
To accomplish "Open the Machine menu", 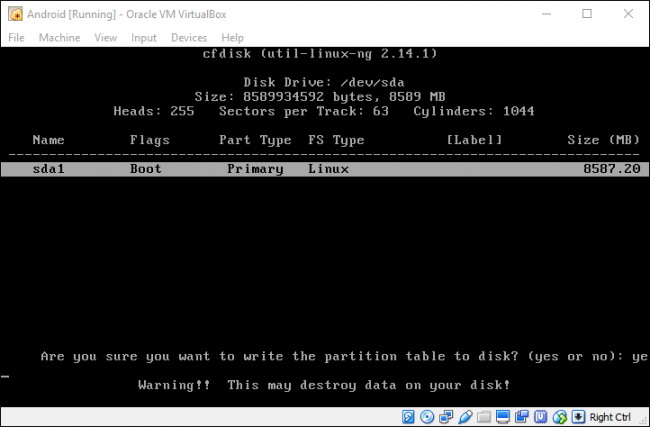I will pos(59,37).
